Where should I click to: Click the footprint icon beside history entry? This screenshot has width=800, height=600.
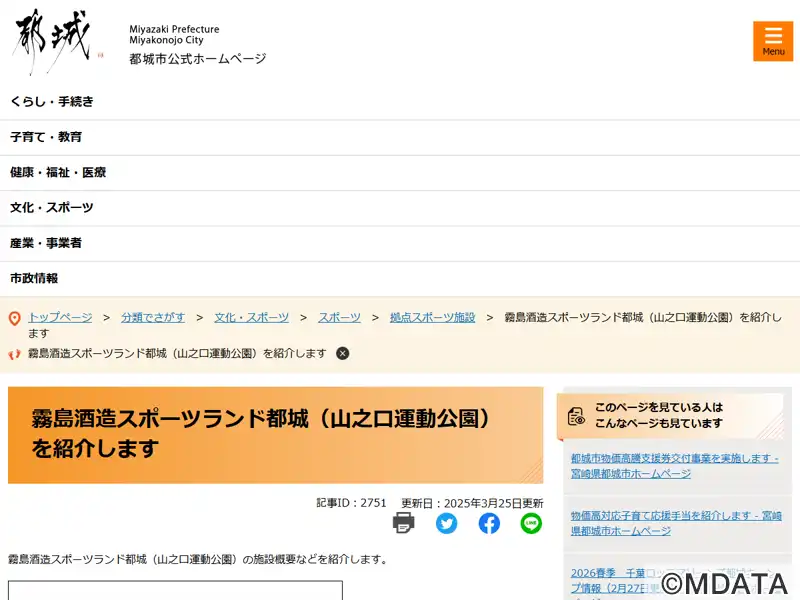[14, 354]
